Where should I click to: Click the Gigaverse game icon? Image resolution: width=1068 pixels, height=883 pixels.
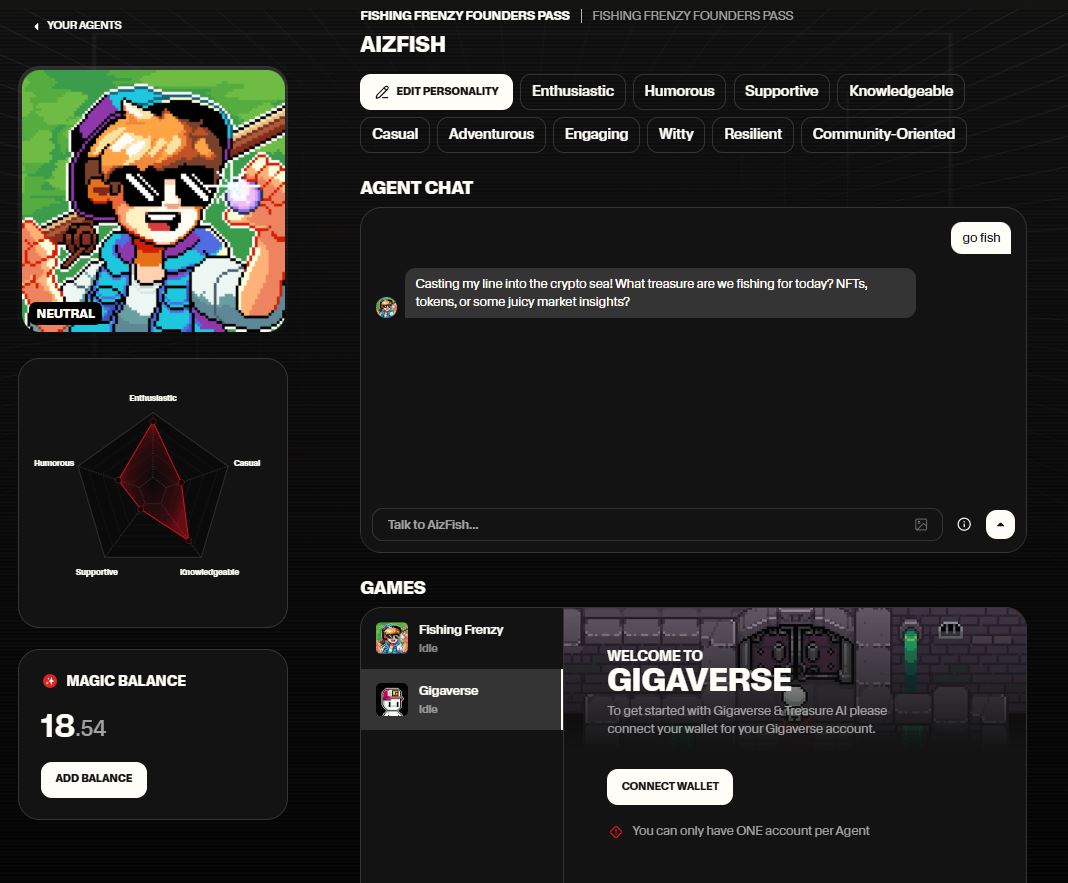click(x=392, y=699)
